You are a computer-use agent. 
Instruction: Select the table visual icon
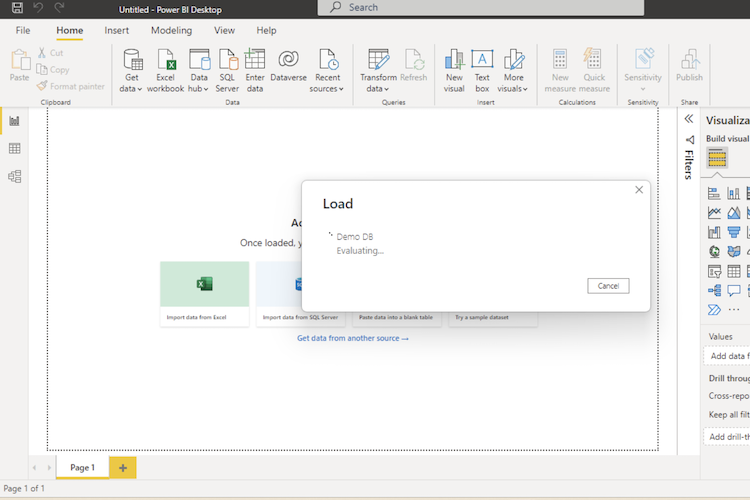point(734,271)
